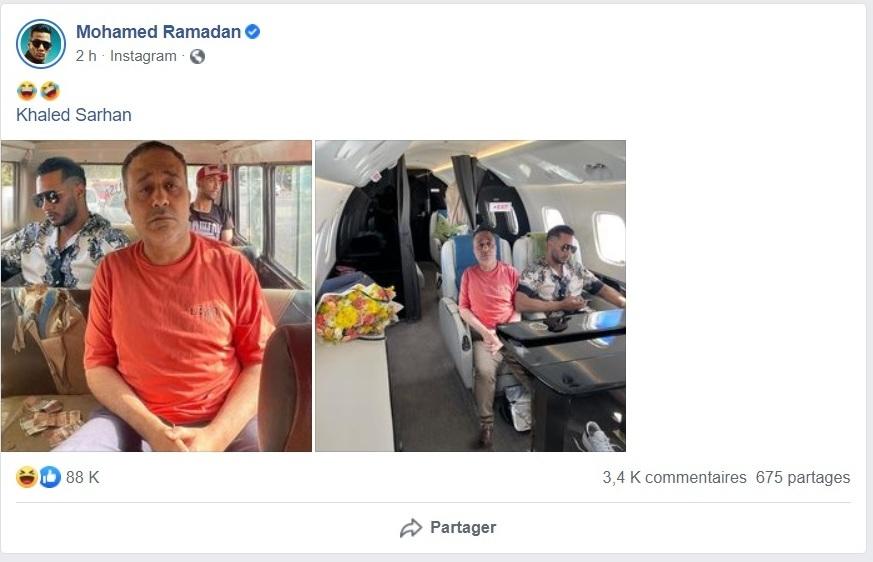Click the Instagram source link
The width and height of the screenshot is (873, 562).
click(143, 56)
